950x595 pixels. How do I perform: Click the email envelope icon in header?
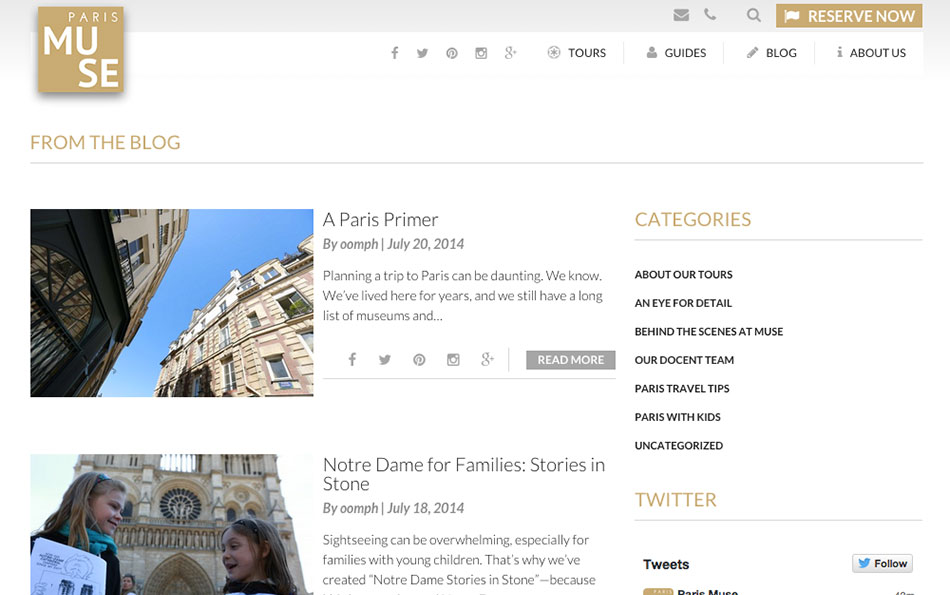tap(681, 15)
